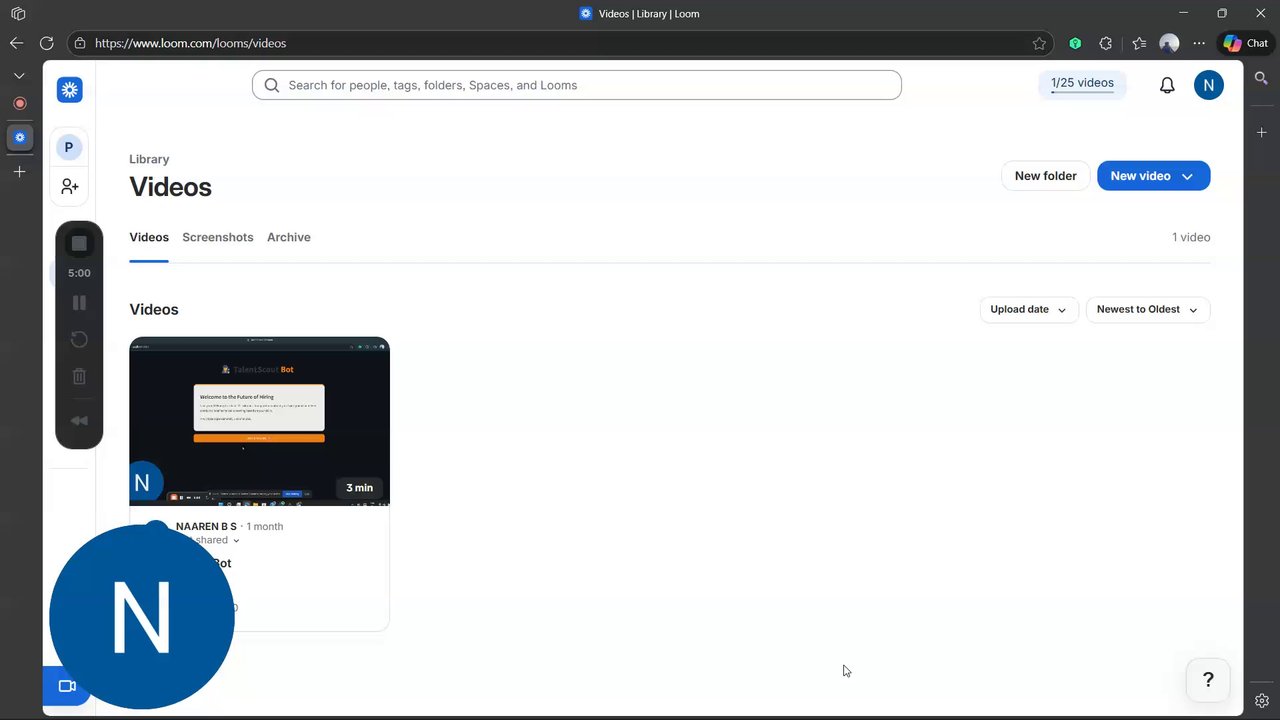1280x720 pixels.
Task: Switch to the Archive tab
Action: click(289, 237)
